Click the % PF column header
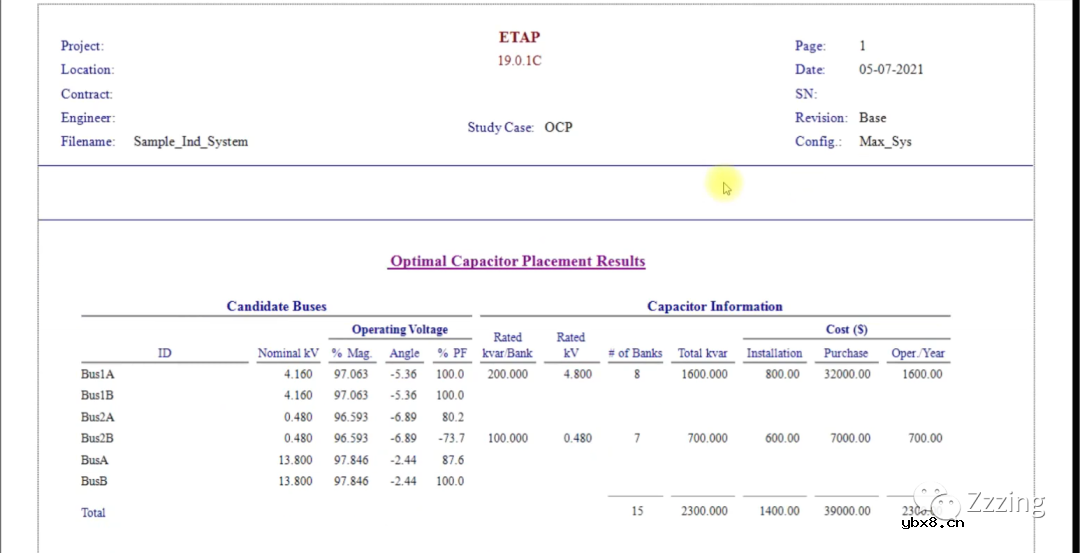Image resolution: width=1080 pixels, height=553 pixels. tap(450, 353)
